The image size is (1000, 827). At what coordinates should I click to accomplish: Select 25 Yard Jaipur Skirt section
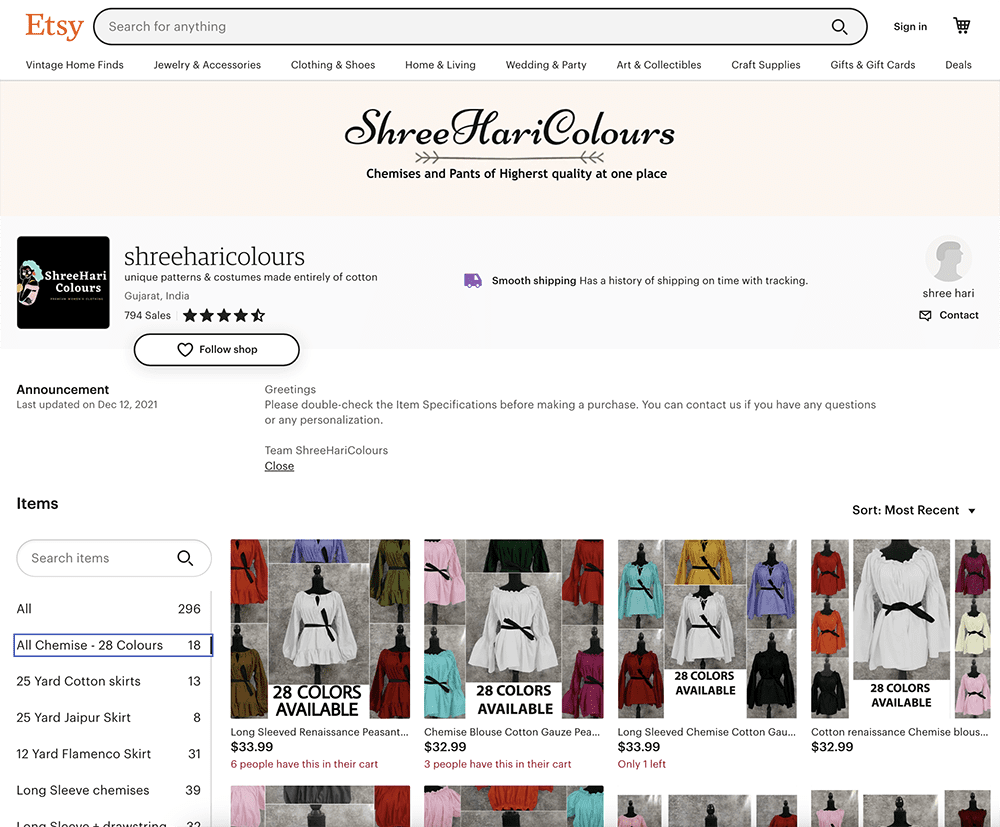(x=108, y=717)
